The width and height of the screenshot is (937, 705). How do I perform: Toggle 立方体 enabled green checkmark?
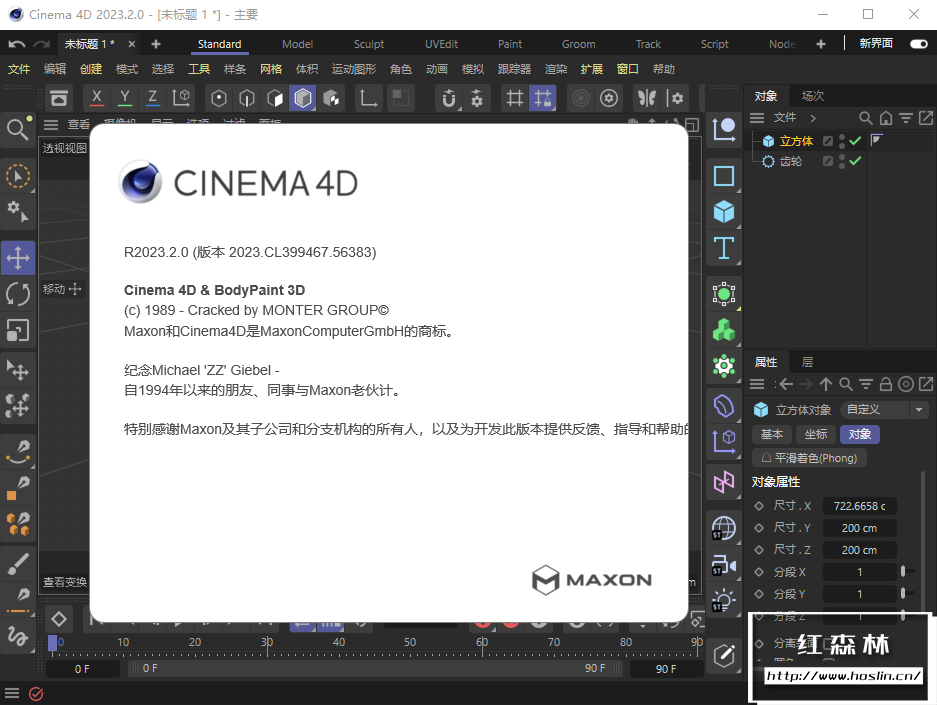[855, 141]
